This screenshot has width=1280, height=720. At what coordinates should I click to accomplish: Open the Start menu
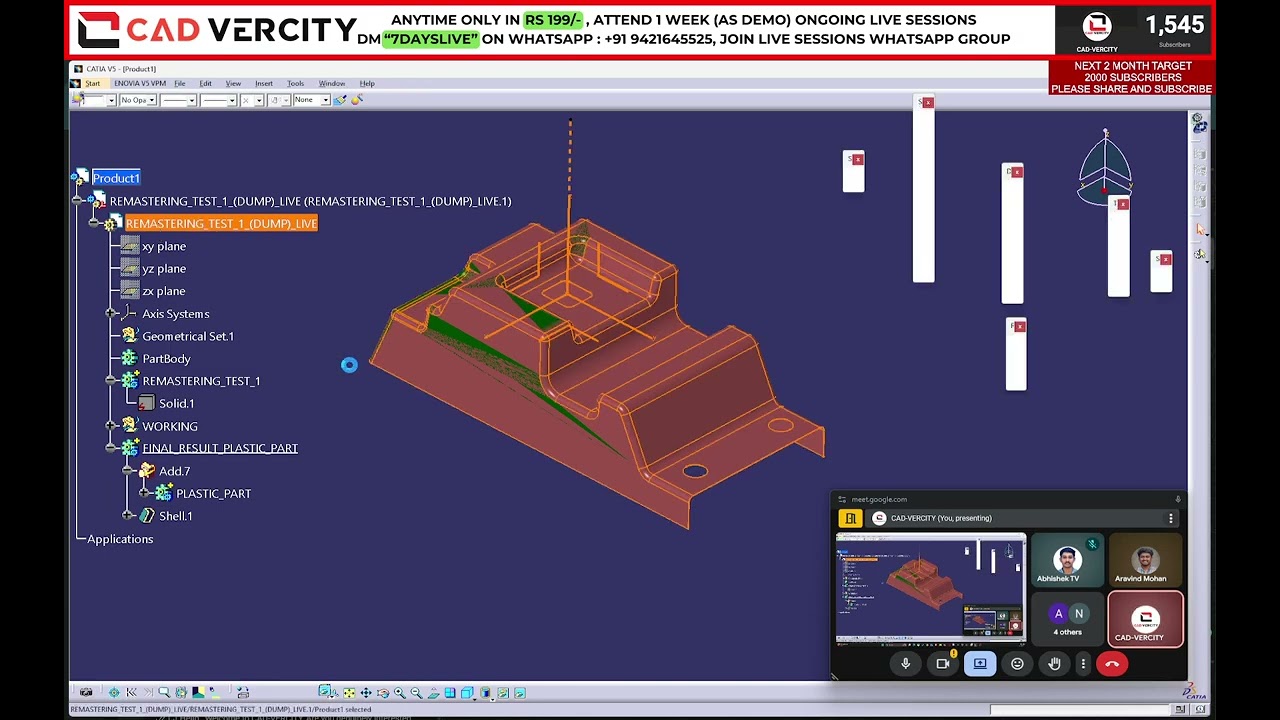click(92, 83)
